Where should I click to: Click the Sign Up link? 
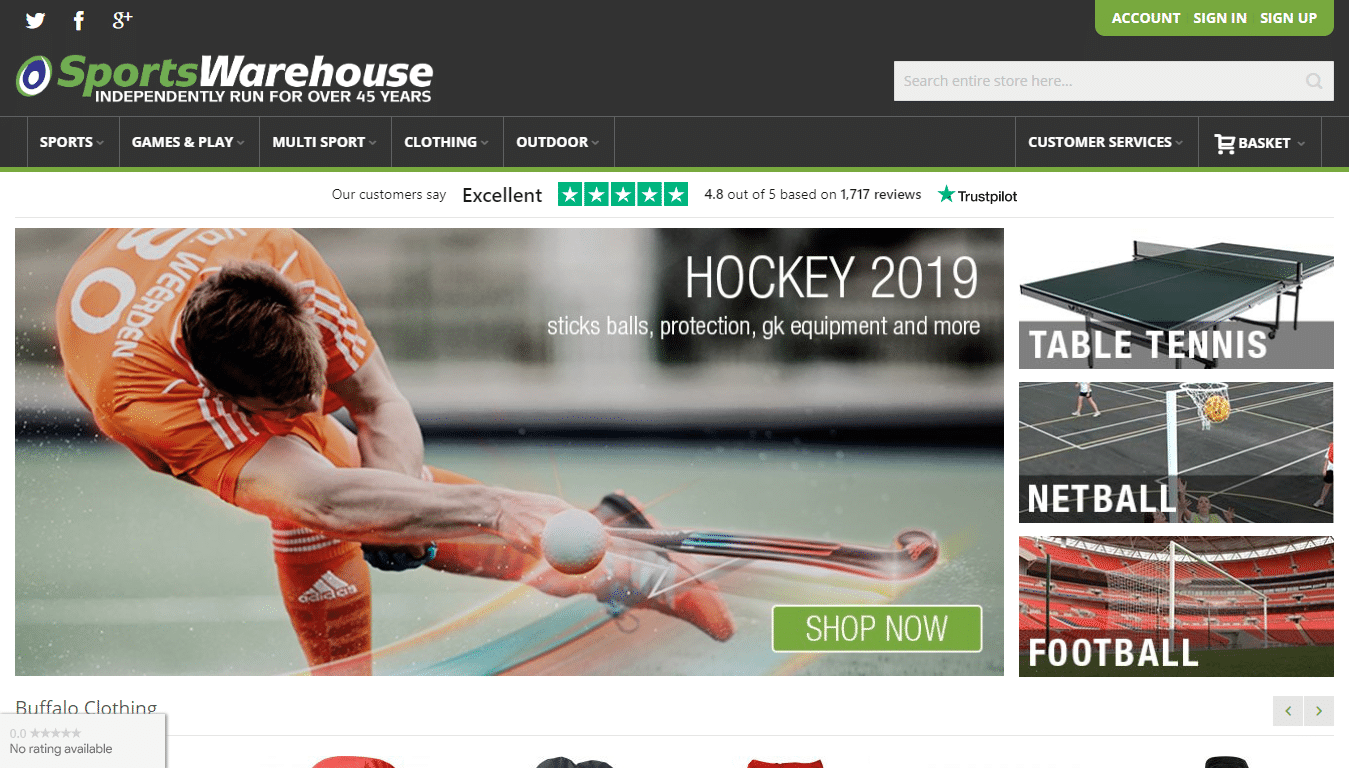coord(1288,18)
